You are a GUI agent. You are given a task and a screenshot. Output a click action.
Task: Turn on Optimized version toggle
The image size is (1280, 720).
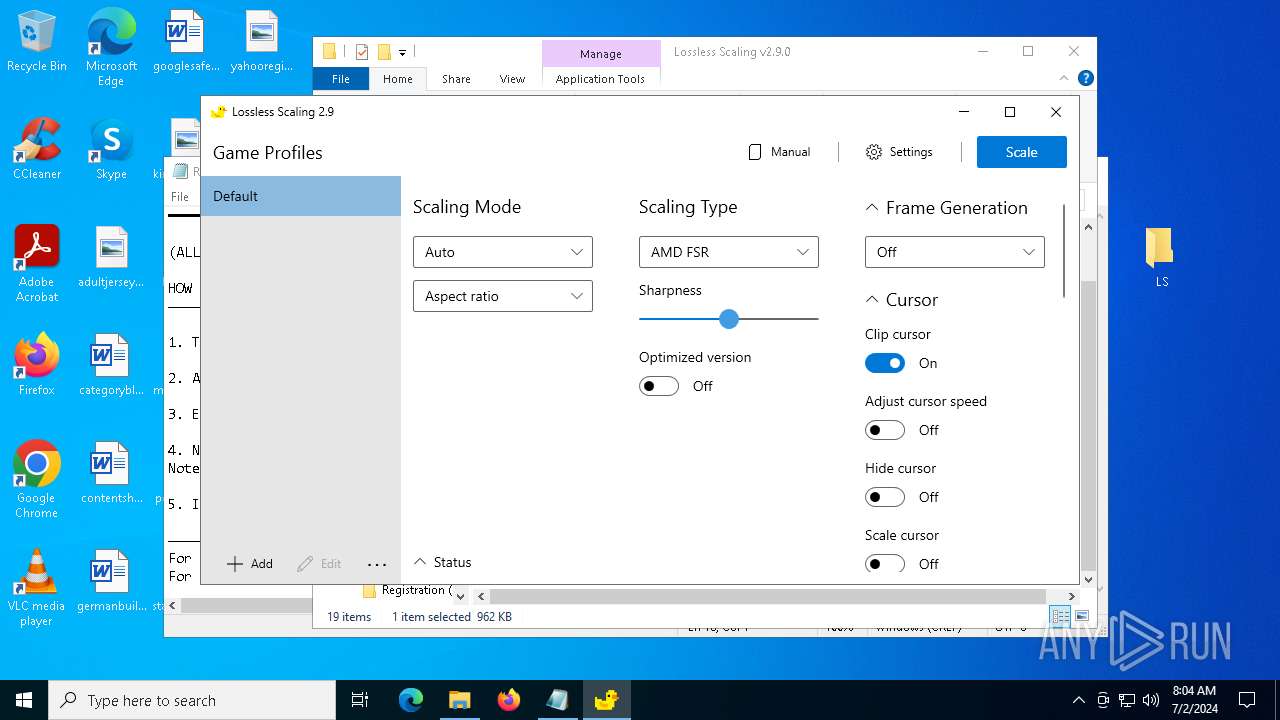click(659, 386)
